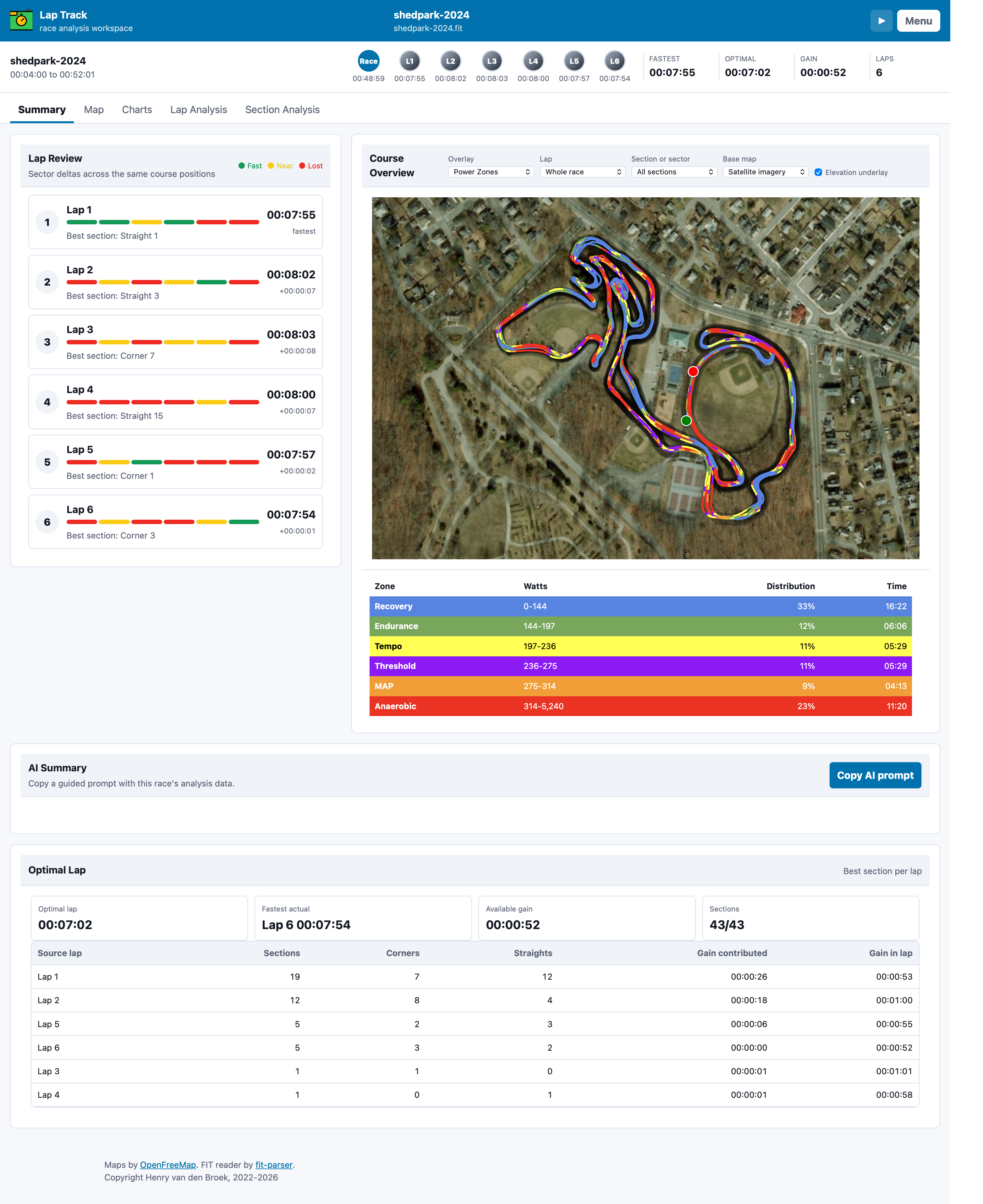Screen dimensions: 983x1204
Task: Click the green Fast legend dot
Action: click(x=242, y=166)
